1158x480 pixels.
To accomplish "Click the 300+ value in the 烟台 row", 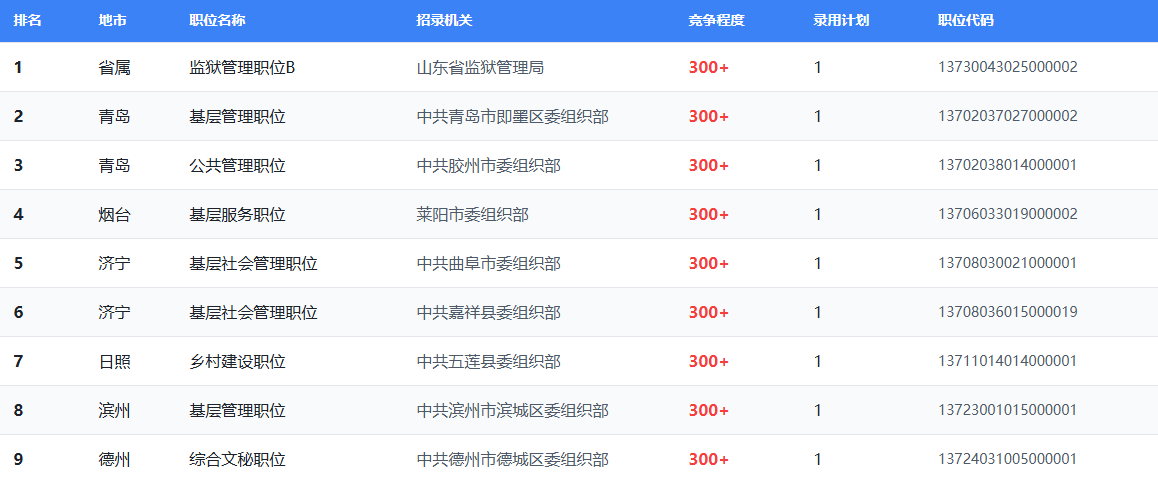I will (x=708, y=215).
